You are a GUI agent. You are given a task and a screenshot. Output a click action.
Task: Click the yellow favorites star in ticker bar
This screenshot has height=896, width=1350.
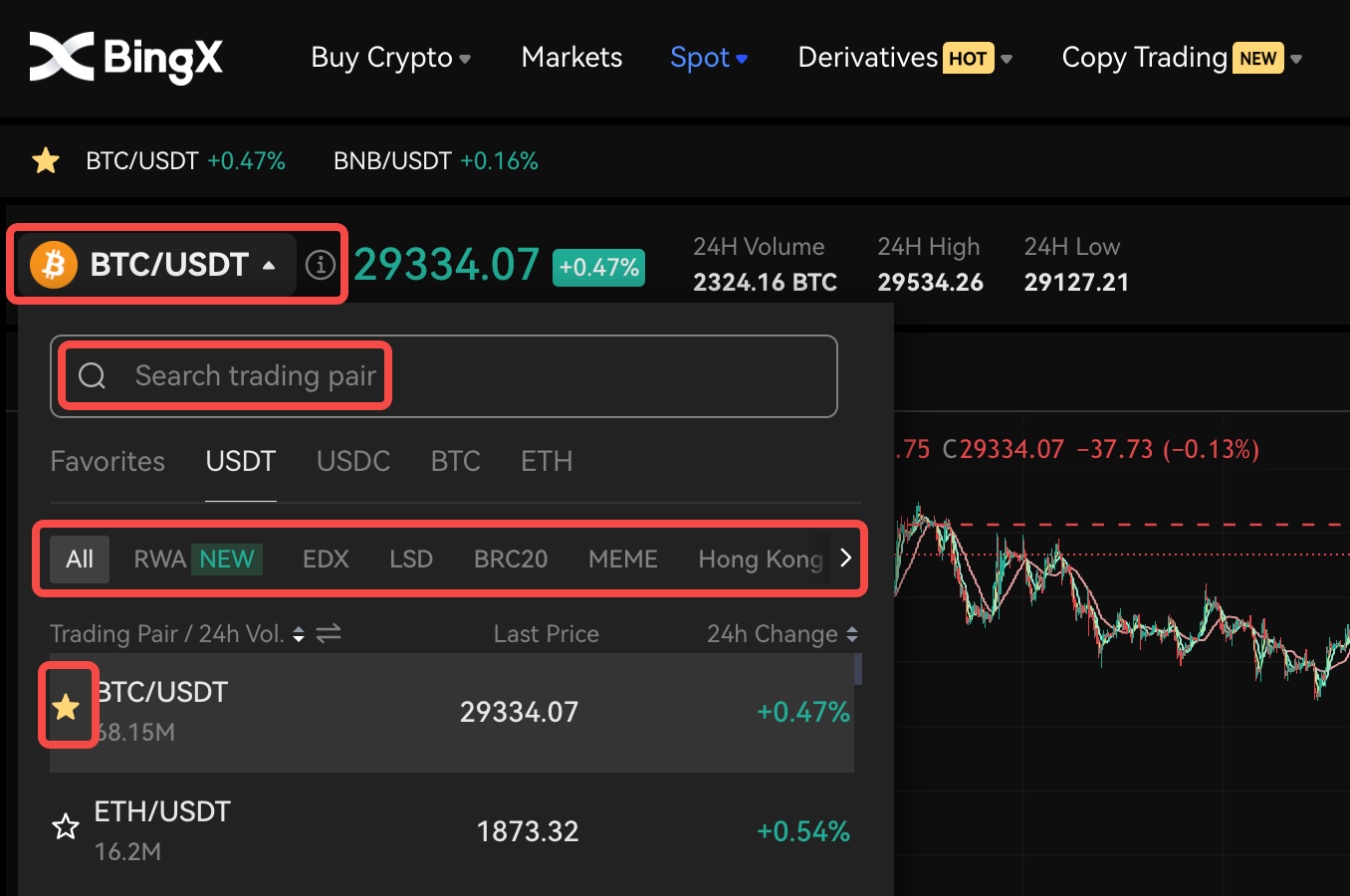tap(46, 160)
